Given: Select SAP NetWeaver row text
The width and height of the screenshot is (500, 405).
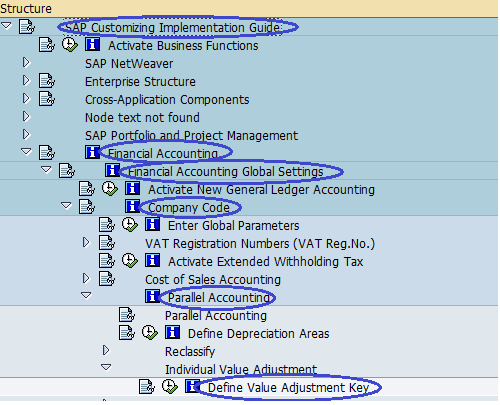Looking at the screenshot, I should (129, 64).
